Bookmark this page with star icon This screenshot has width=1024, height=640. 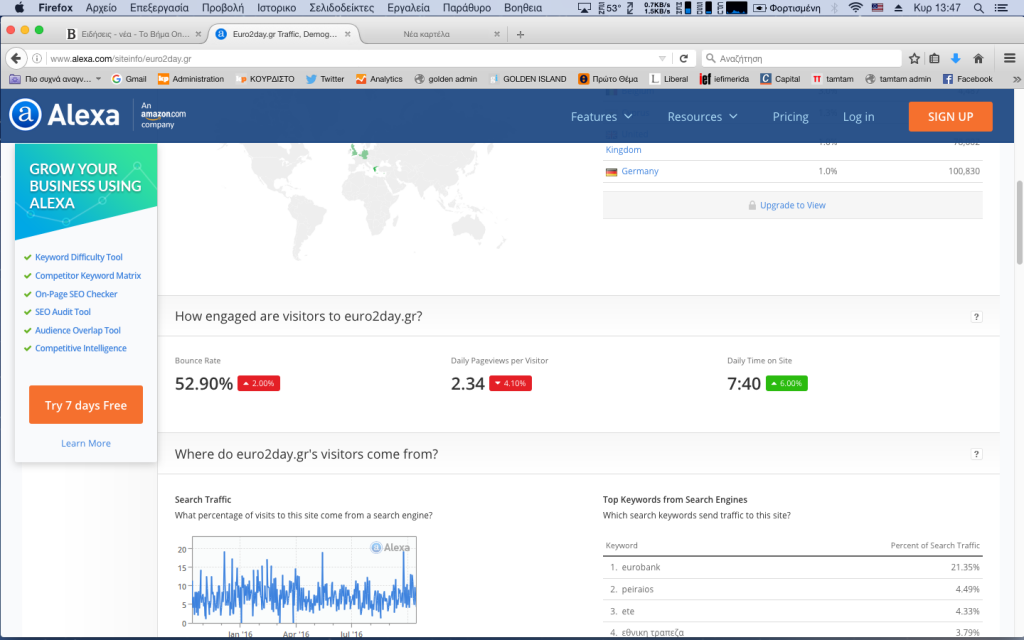click(914, 58)
